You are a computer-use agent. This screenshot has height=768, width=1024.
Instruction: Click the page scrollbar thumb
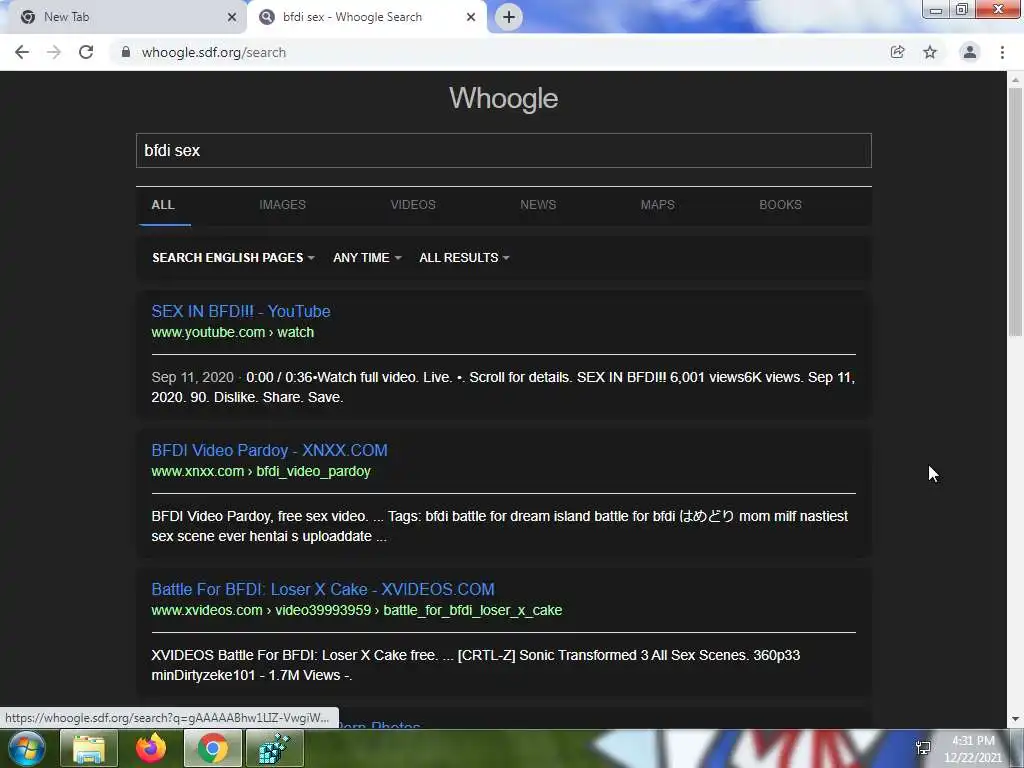pos(1015,212)
